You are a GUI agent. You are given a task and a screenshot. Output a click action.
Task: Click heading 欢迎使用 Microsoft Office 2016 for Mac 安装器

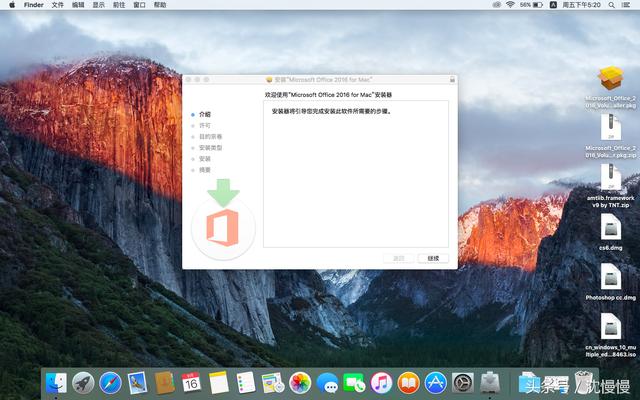[329, 95]
